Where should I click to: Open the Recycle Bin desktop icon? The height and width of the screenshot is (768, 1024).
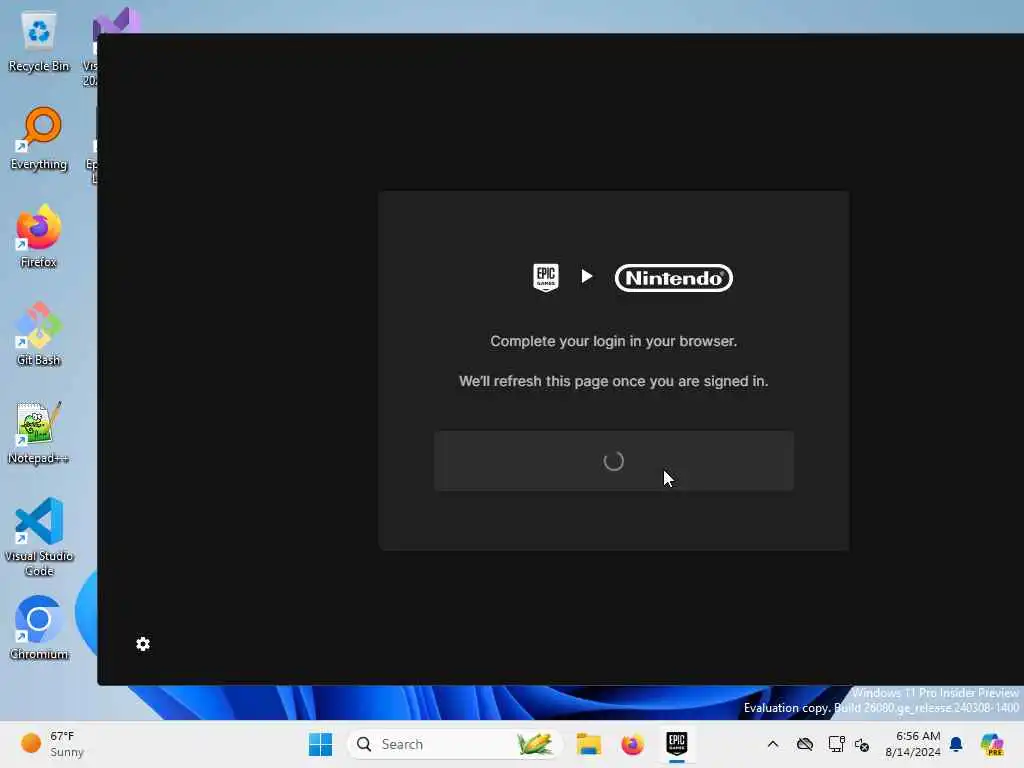(39, 42)
